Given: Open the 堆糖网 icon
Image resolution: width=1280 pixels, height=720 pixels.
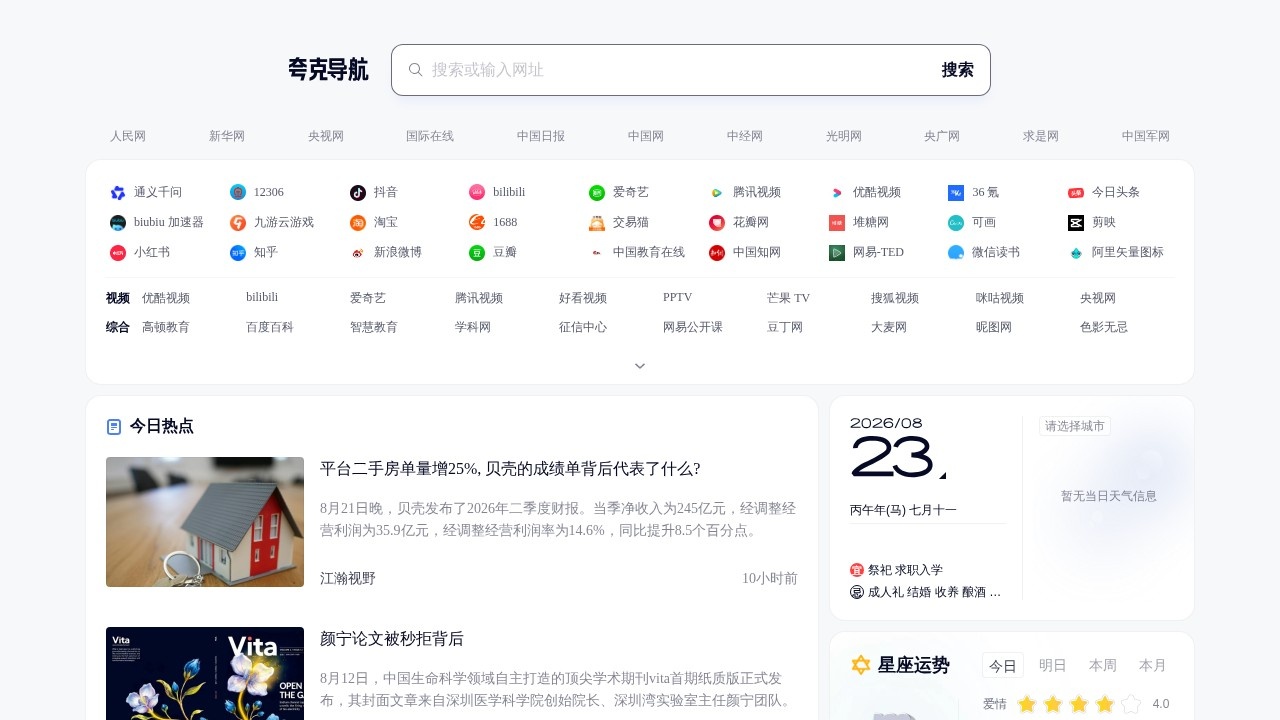Looking at the screenshot, I should [837, 222].
